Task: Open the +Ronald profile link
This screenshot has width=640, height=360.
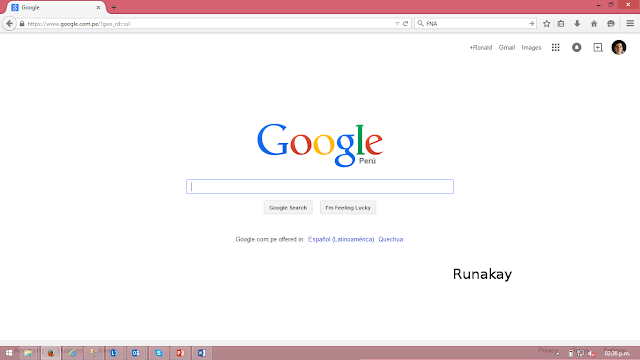Action: point(480,47)
